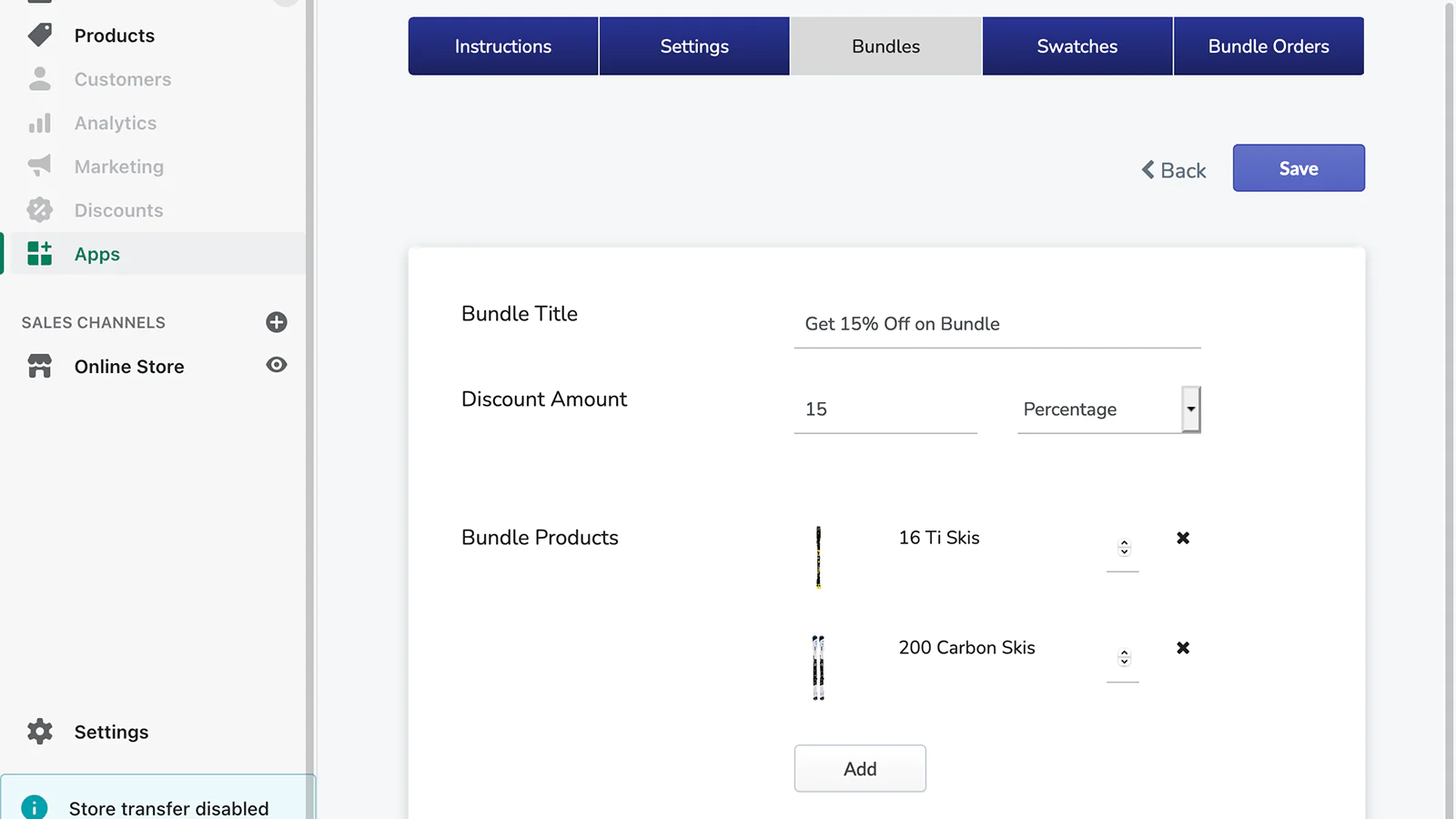The height and width of the screenshot is (819, 1456).
Task: Open Discounts using the discount badge icon
Action: (39, 209)
